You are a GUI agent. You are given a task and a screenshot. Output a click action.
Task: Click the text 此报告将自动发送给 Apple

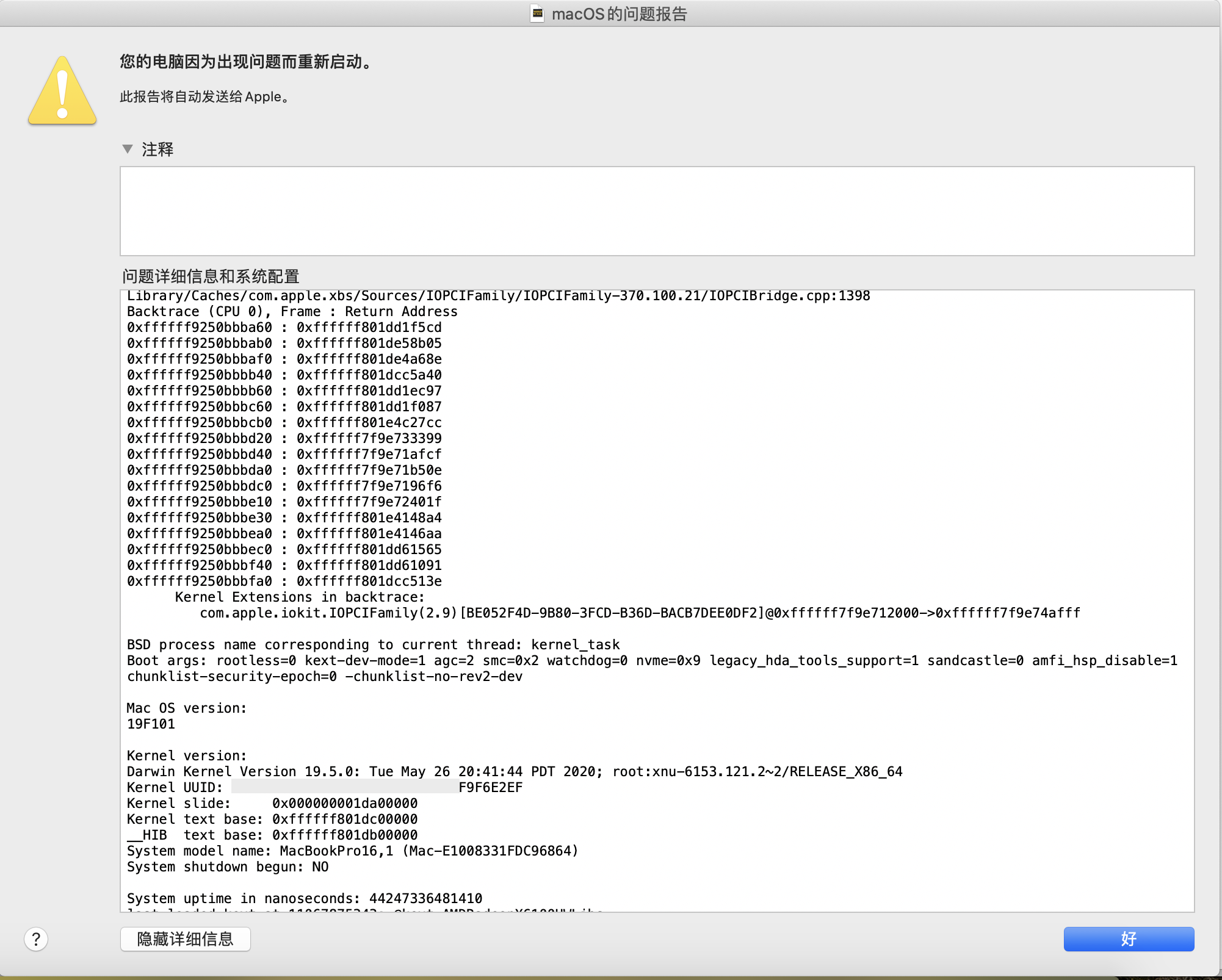click(x=204, y=97)
